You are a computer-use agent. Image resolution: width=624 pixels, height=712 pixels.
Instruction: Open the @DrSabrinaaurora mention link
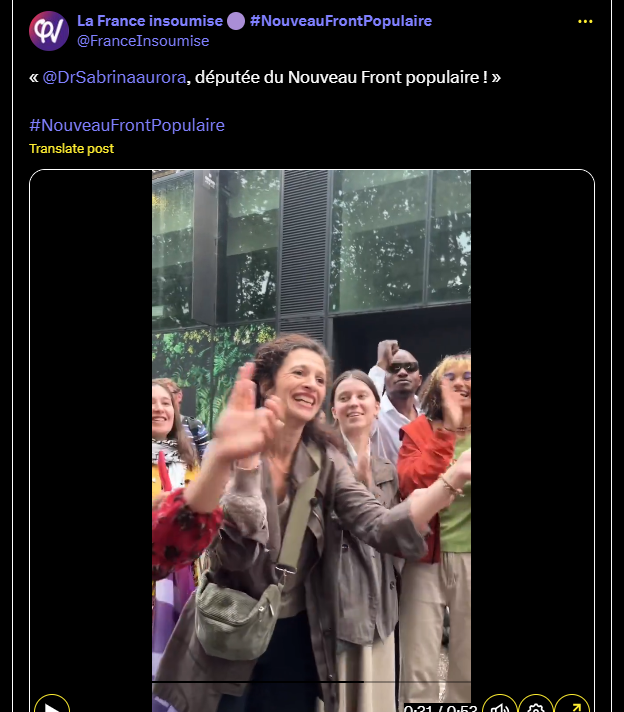point(114,78)
